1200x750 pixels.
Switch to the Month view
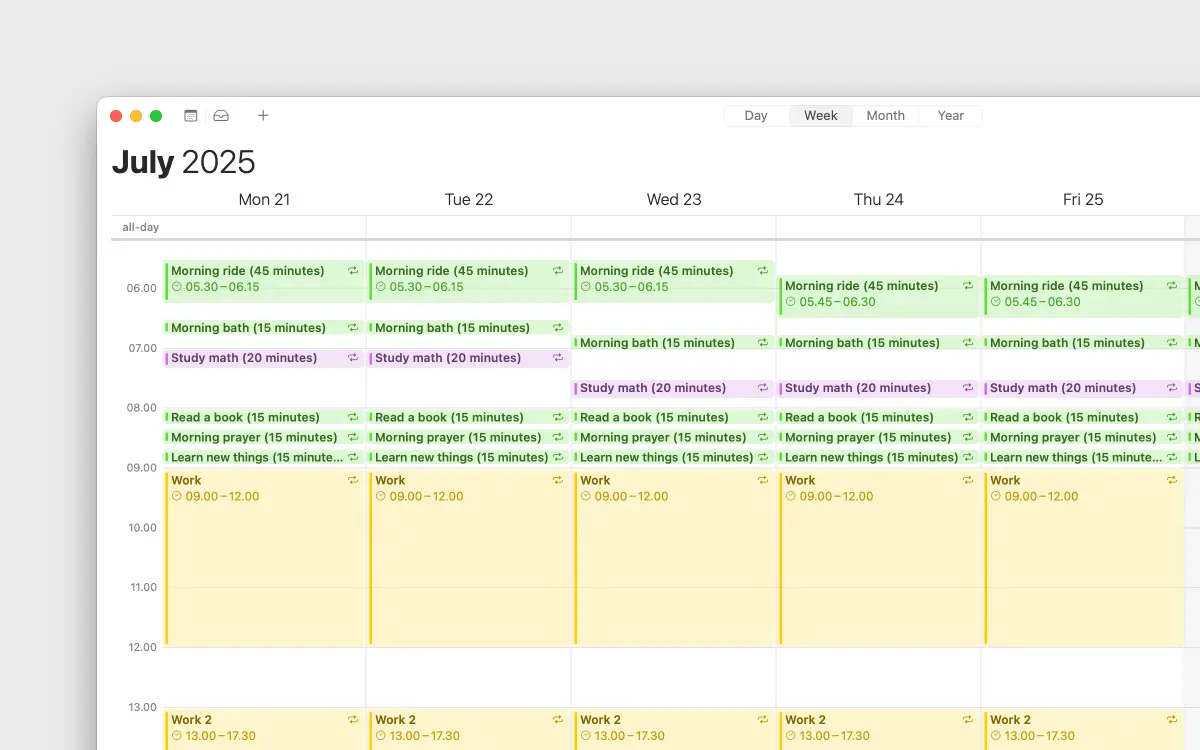[x=884, y=115]
